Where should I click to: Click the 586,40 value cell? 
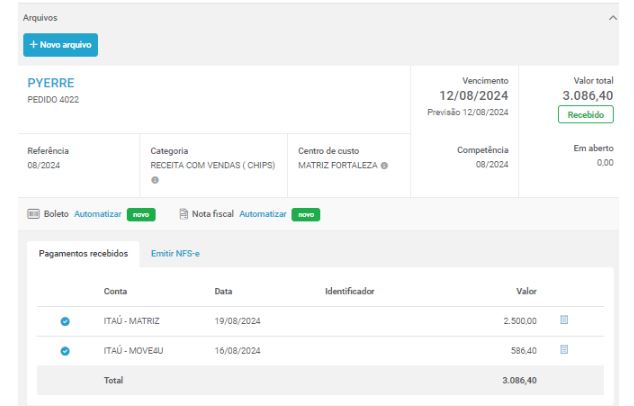point(524,351)
